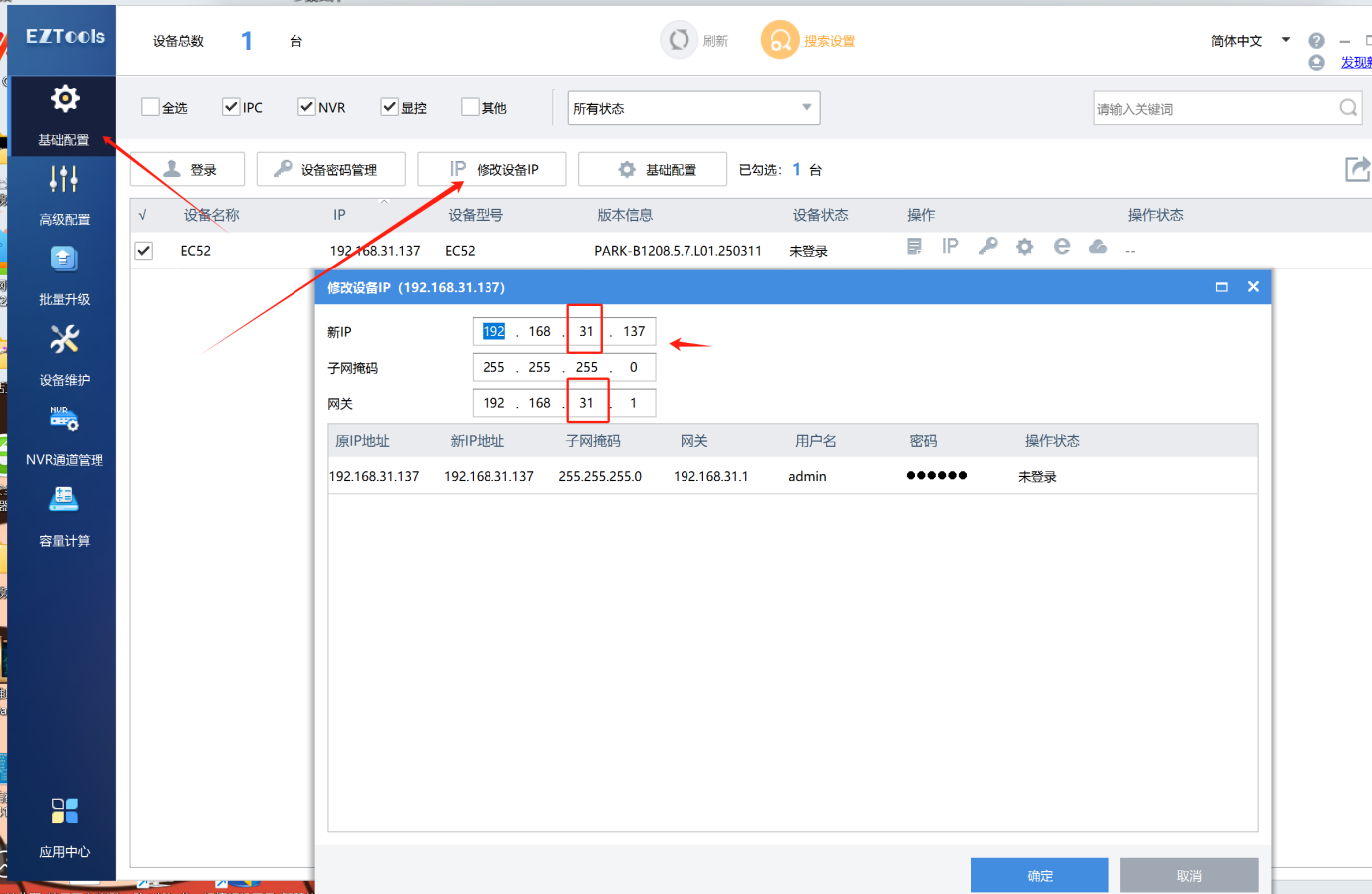The image size is (1372, 894).
Task: Open the help question-mark icon
Action: [x=1316, y=41]
